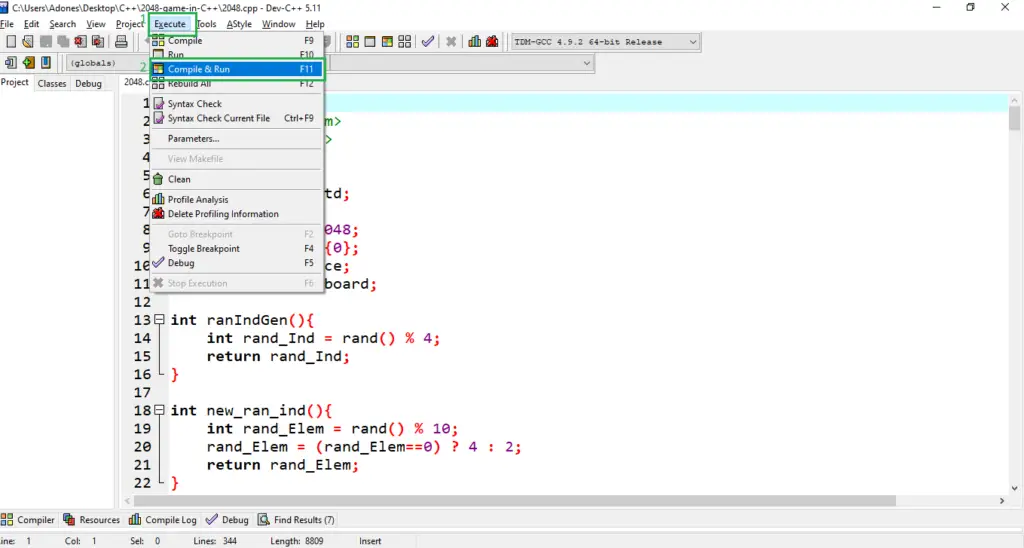Click the New file toolbar icon
The height and width of the screenshot is (548, 1024).
(x=10, y=42)
